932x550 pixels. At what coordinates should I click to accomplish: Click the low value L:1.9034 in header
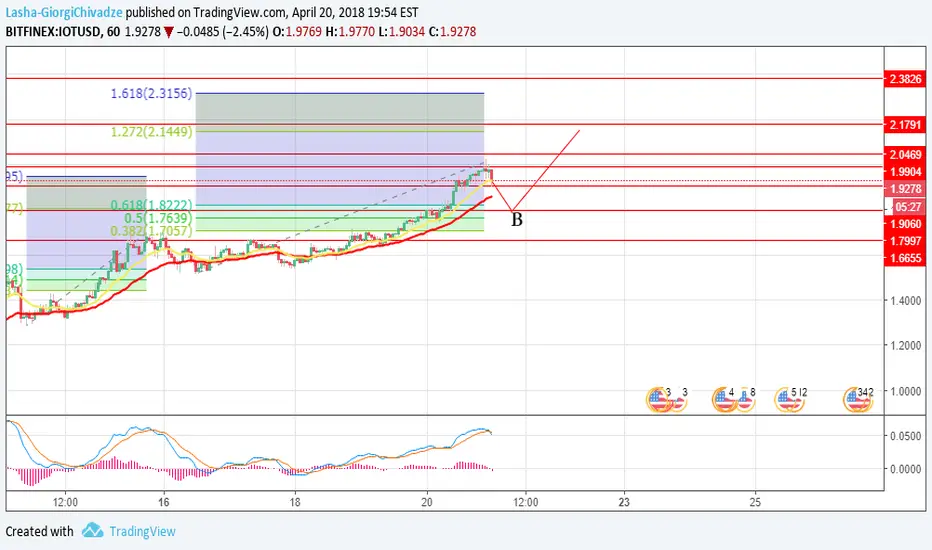402,32
